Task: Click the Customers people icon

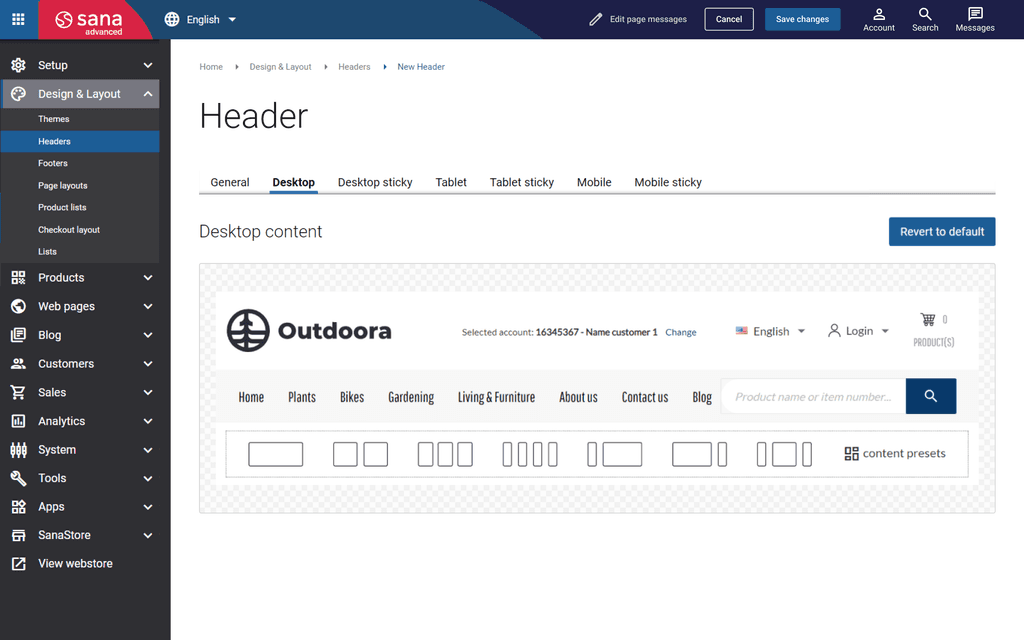Action: 18,364
